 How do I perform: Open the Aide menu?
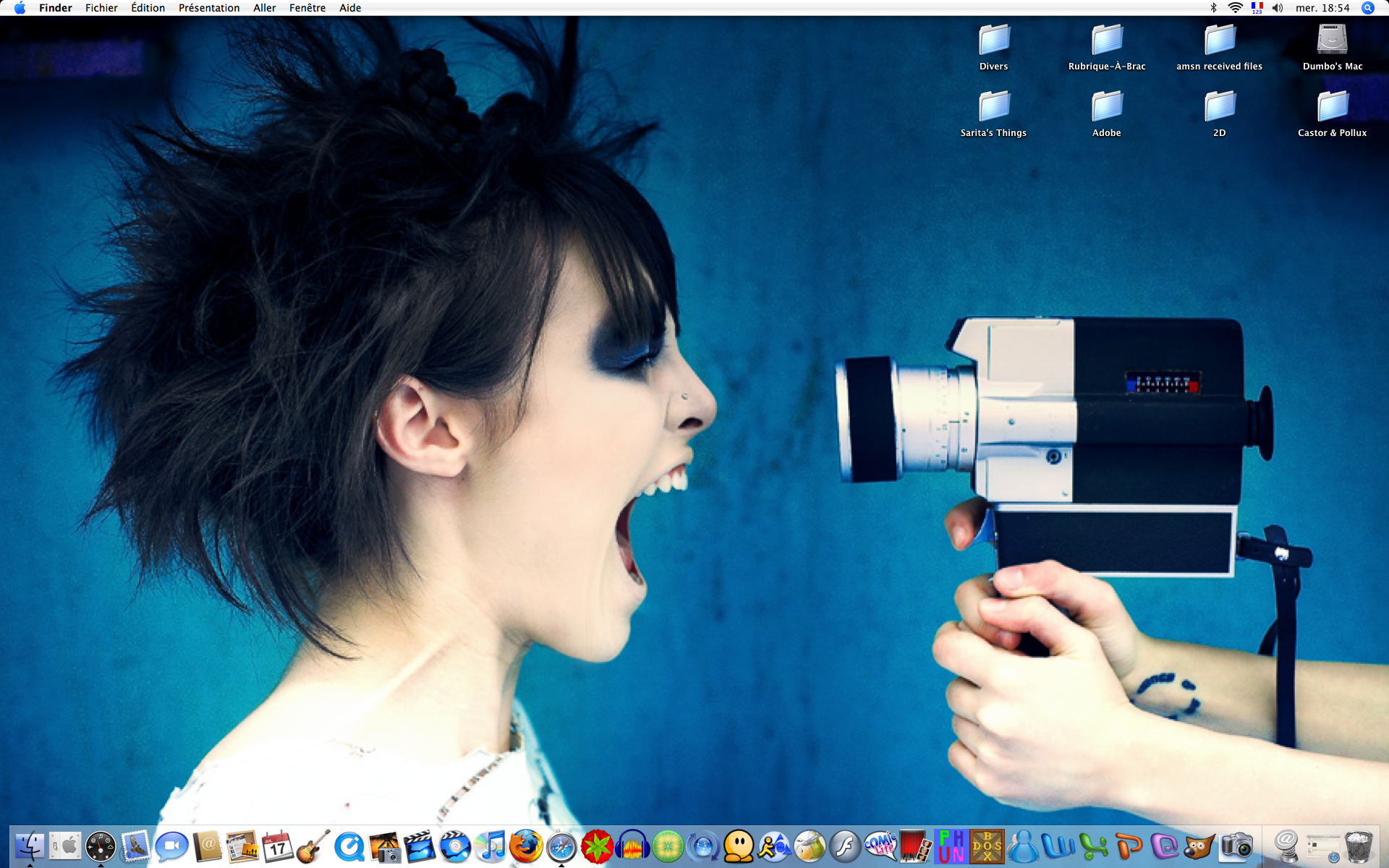[x=350, y=8]
